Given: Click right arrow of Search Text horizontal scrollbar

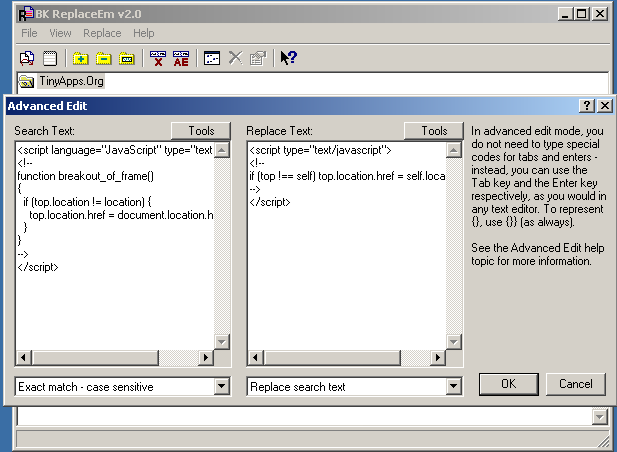Looking at the screenshot, I should pyautogui.click(x=207, y=357).
